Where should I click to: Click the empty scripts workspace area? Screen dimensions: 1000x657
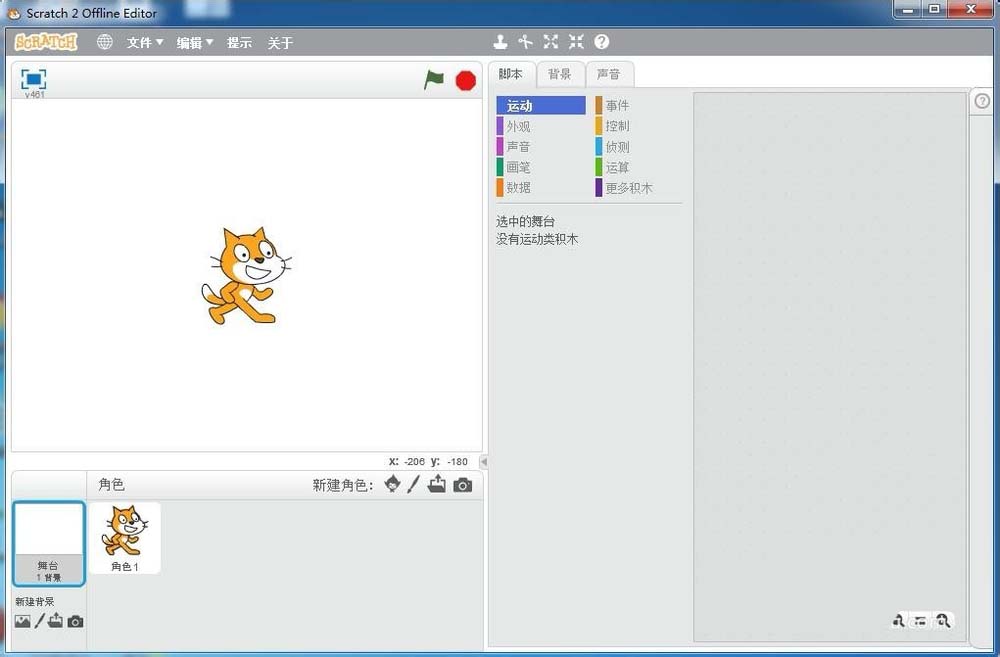(830, 367)
